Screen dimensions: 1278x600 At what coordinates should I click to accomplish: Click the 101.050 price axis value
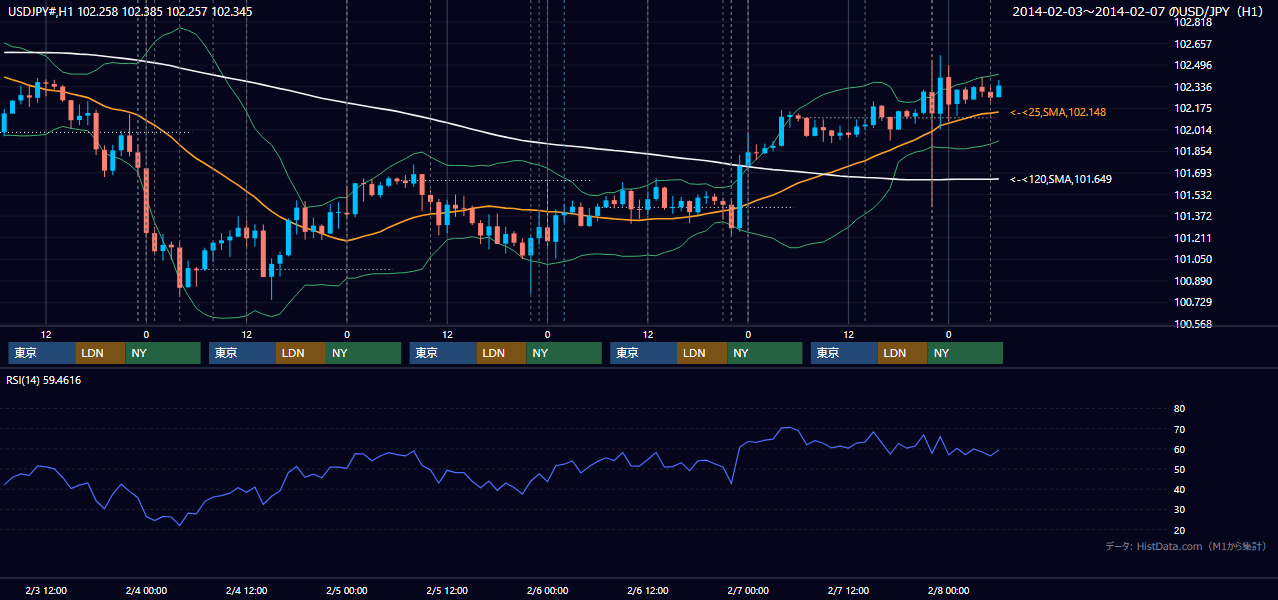click(1192, 259)
